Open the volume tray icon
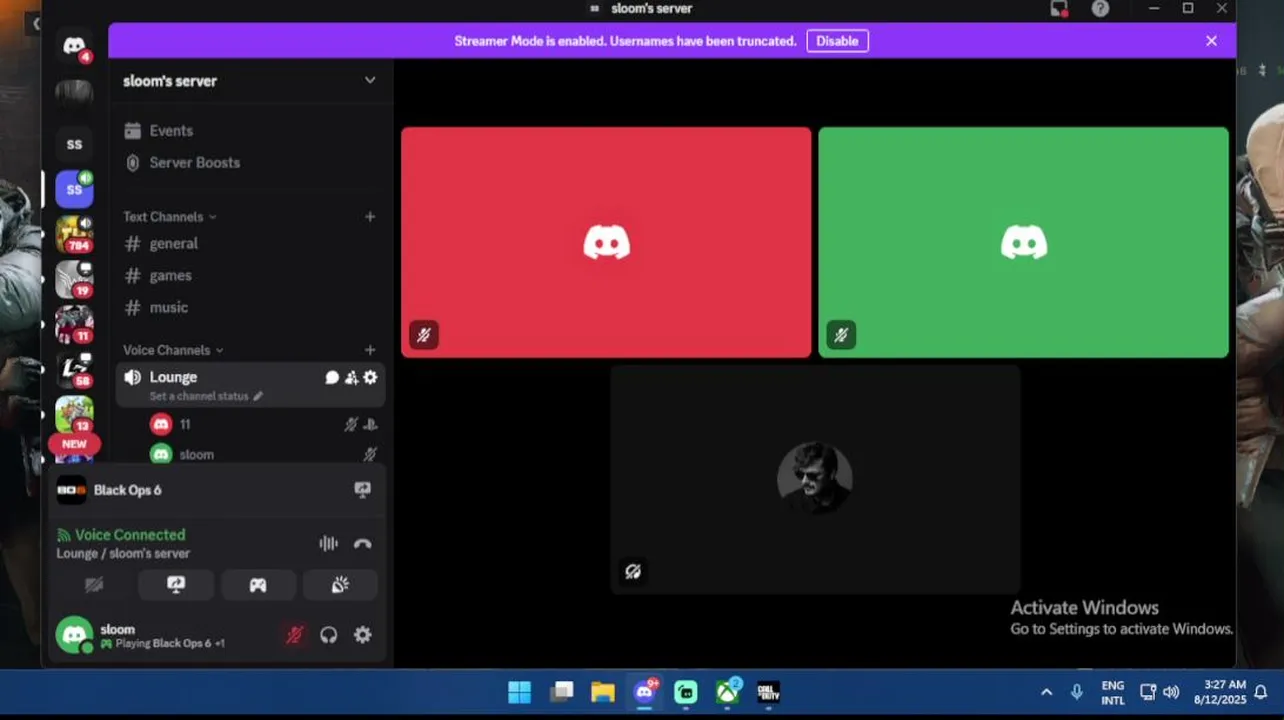 [1171, 693]
